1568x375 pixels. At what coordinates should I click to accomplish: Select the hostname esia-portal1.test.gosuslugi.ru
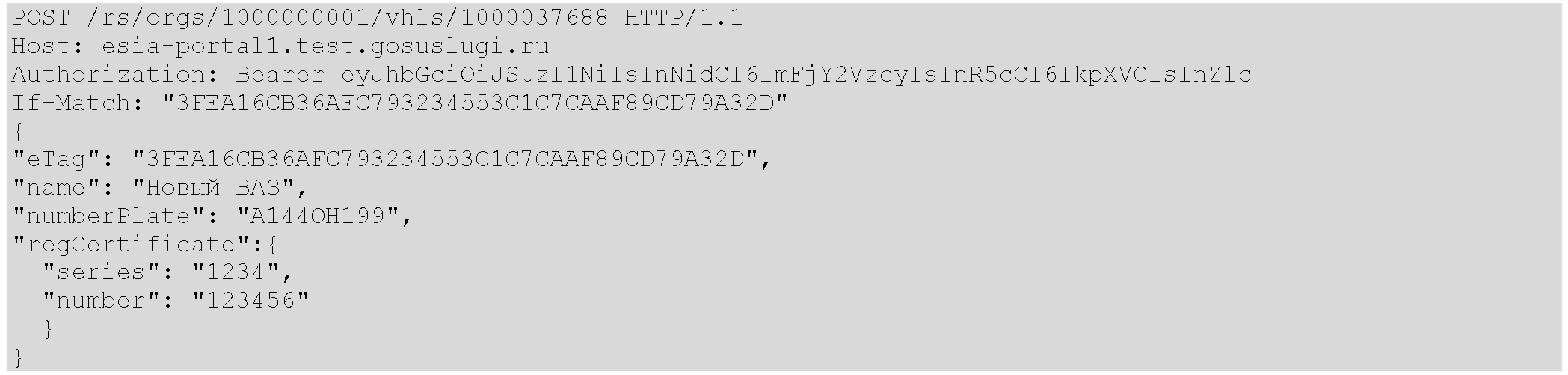point(325,46)
